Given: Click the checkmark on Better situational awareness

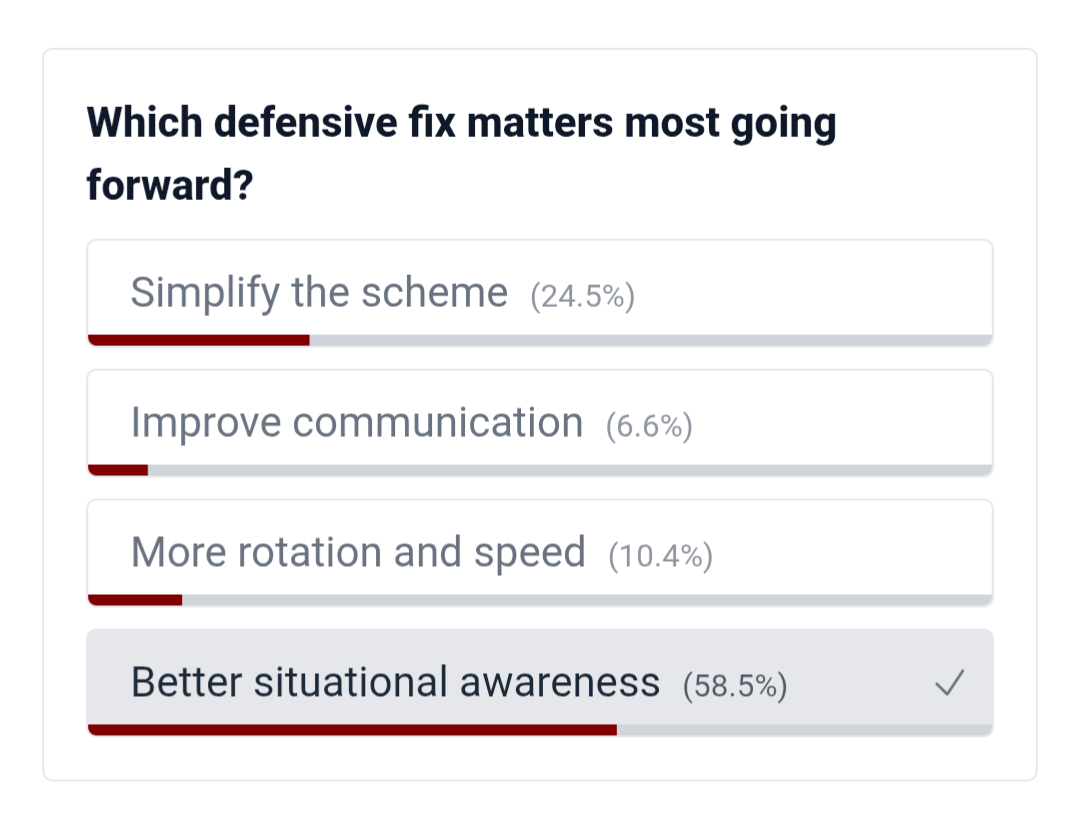Looking at the screenshot, I should tap(949, 684).
